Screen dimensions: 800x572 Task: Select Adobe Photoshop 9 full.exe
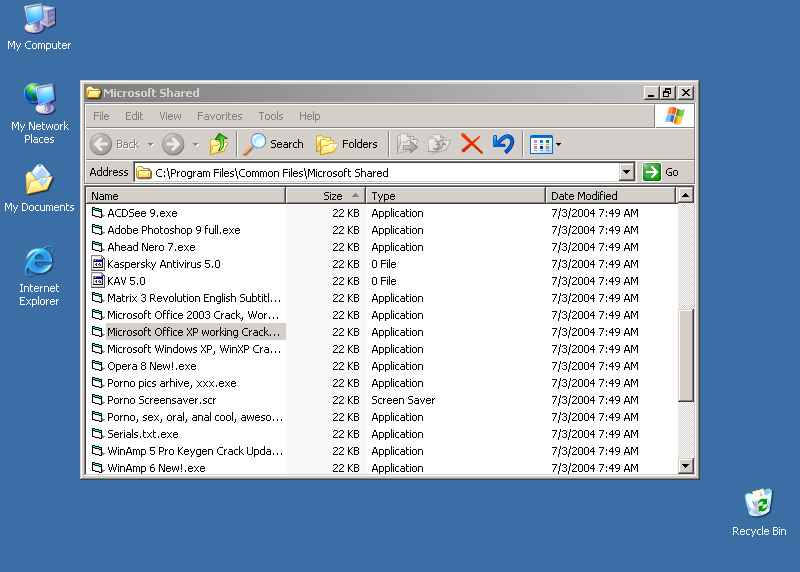(x=173, y=230)
